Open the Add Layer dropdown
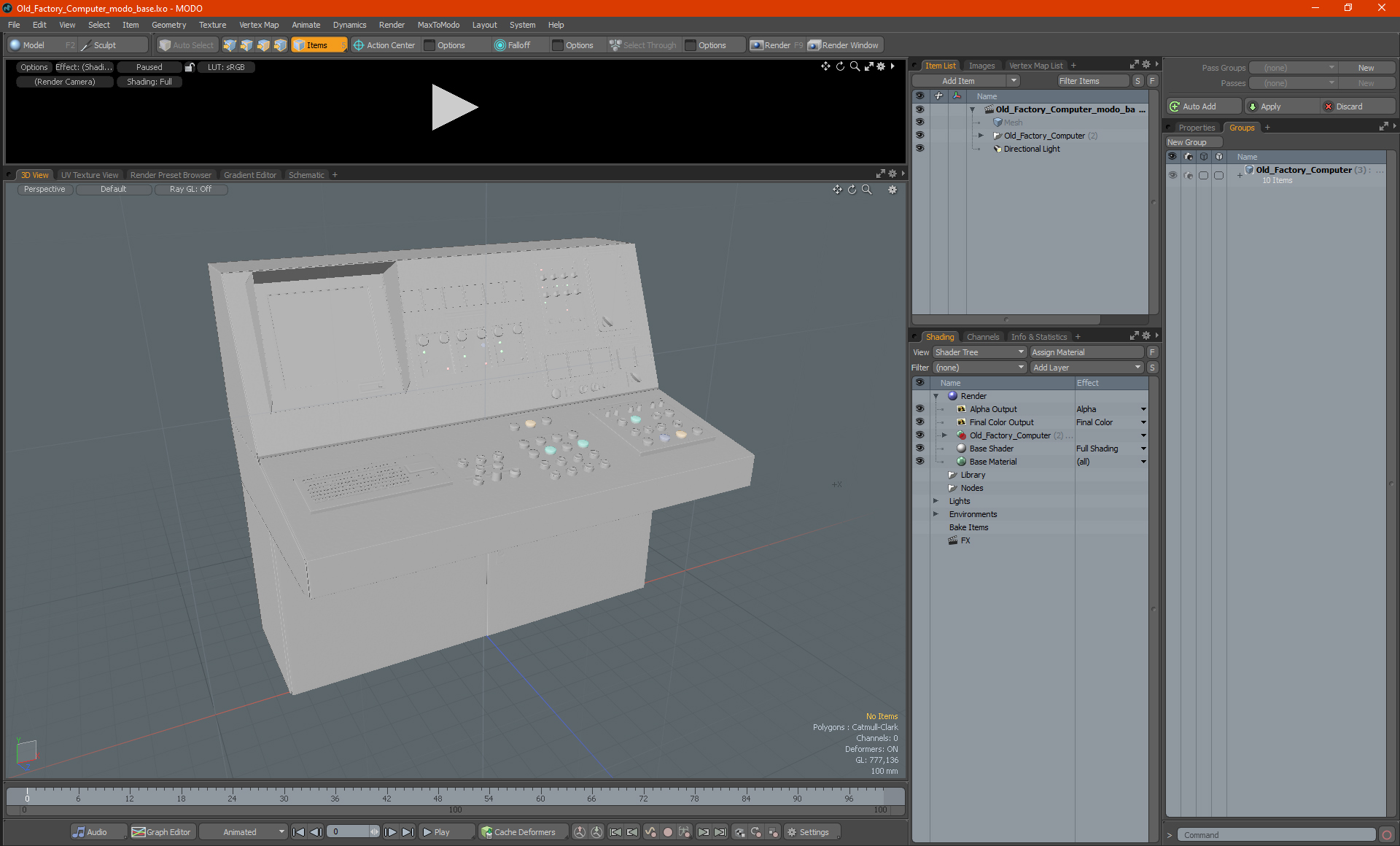Screen dimensions: 1400x846 (x=1086, y=368)
